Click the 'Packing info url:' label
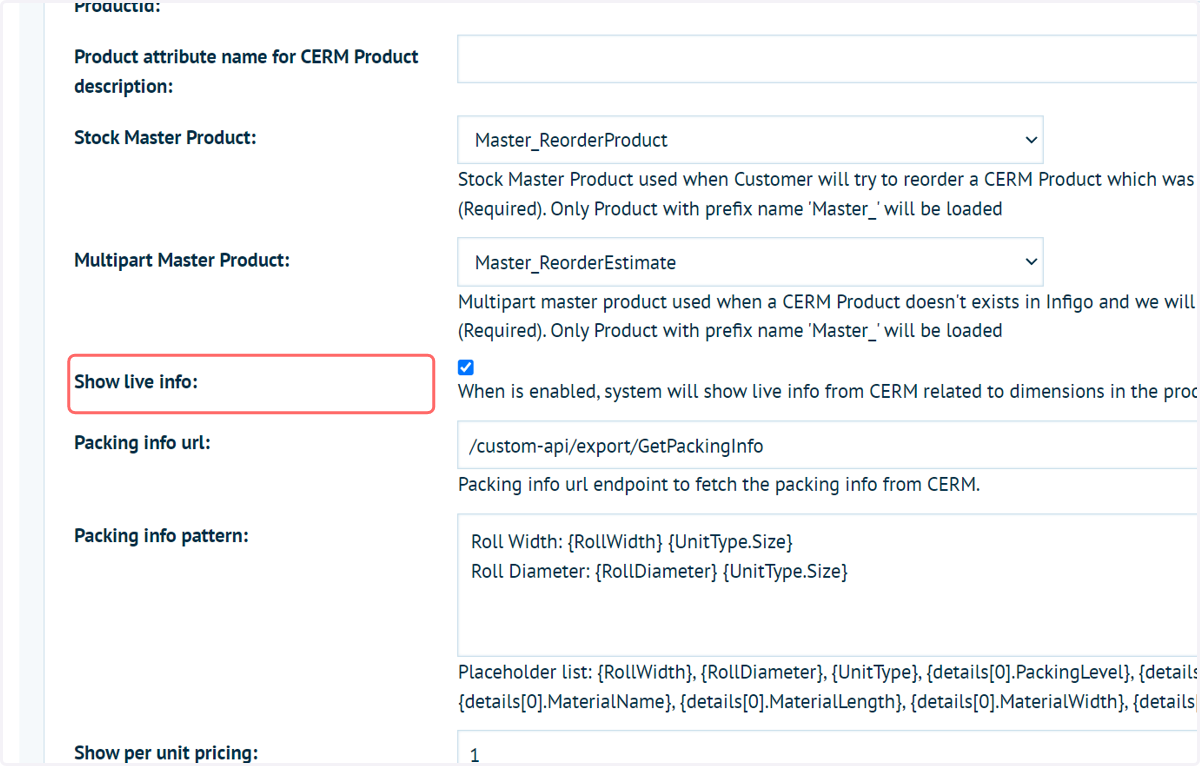The height and width of the screenshot is (766, 1200). [x=142, y=443]
